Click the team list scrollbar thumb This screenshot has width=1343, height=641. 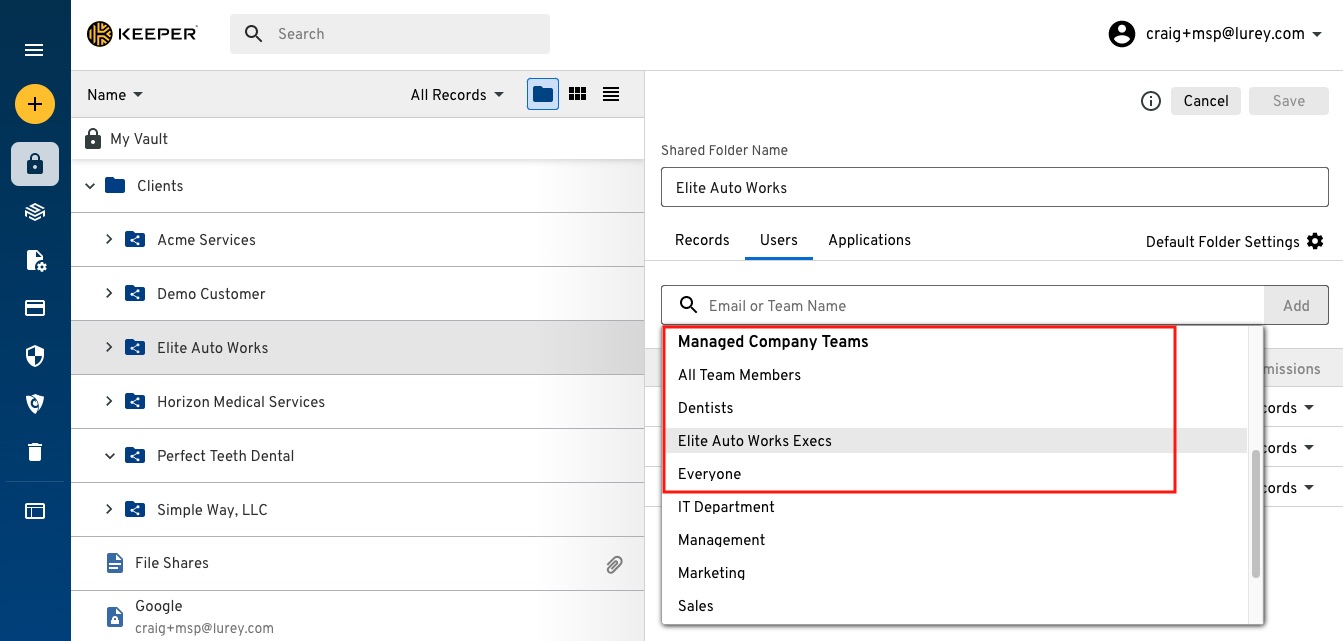(1256, 514)
